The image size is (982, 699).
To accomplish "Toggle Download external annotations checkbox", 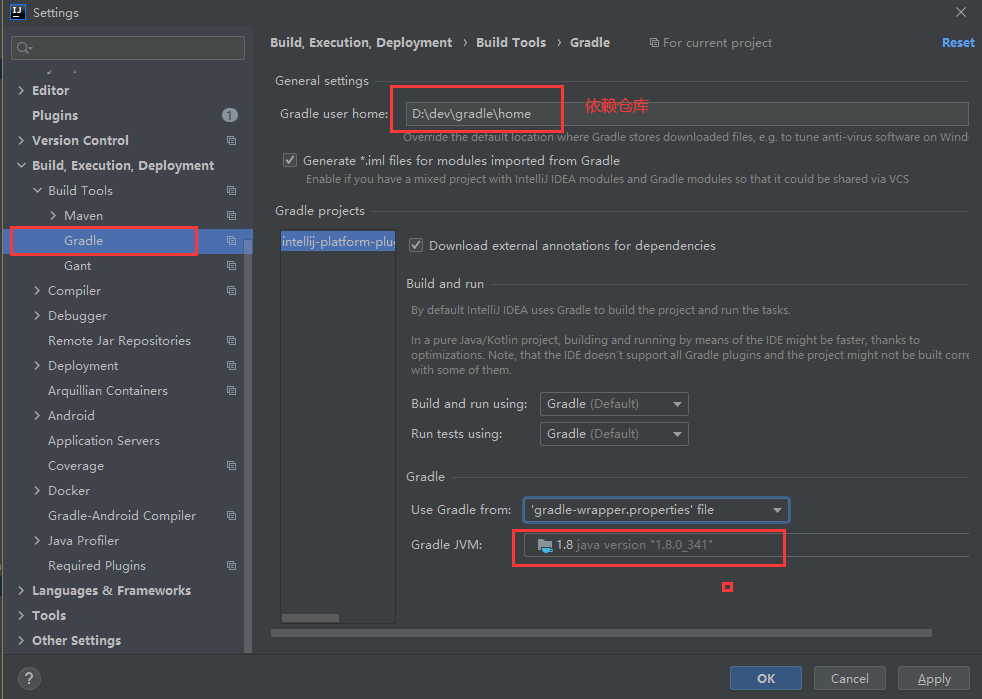I will coord(416,246).
